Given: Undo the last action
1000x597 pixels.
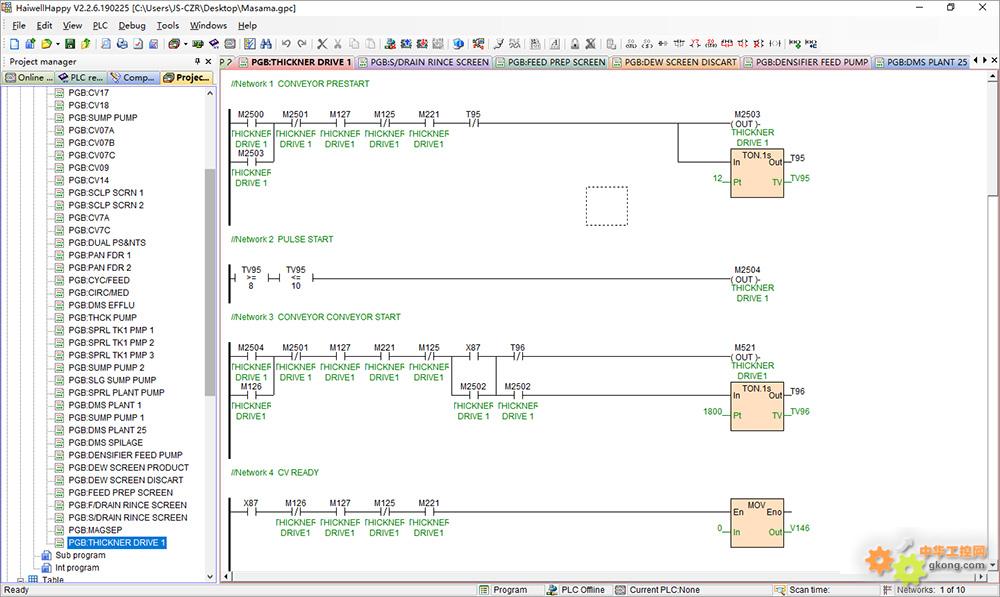Looking at the screenshot, I should 286,44.
